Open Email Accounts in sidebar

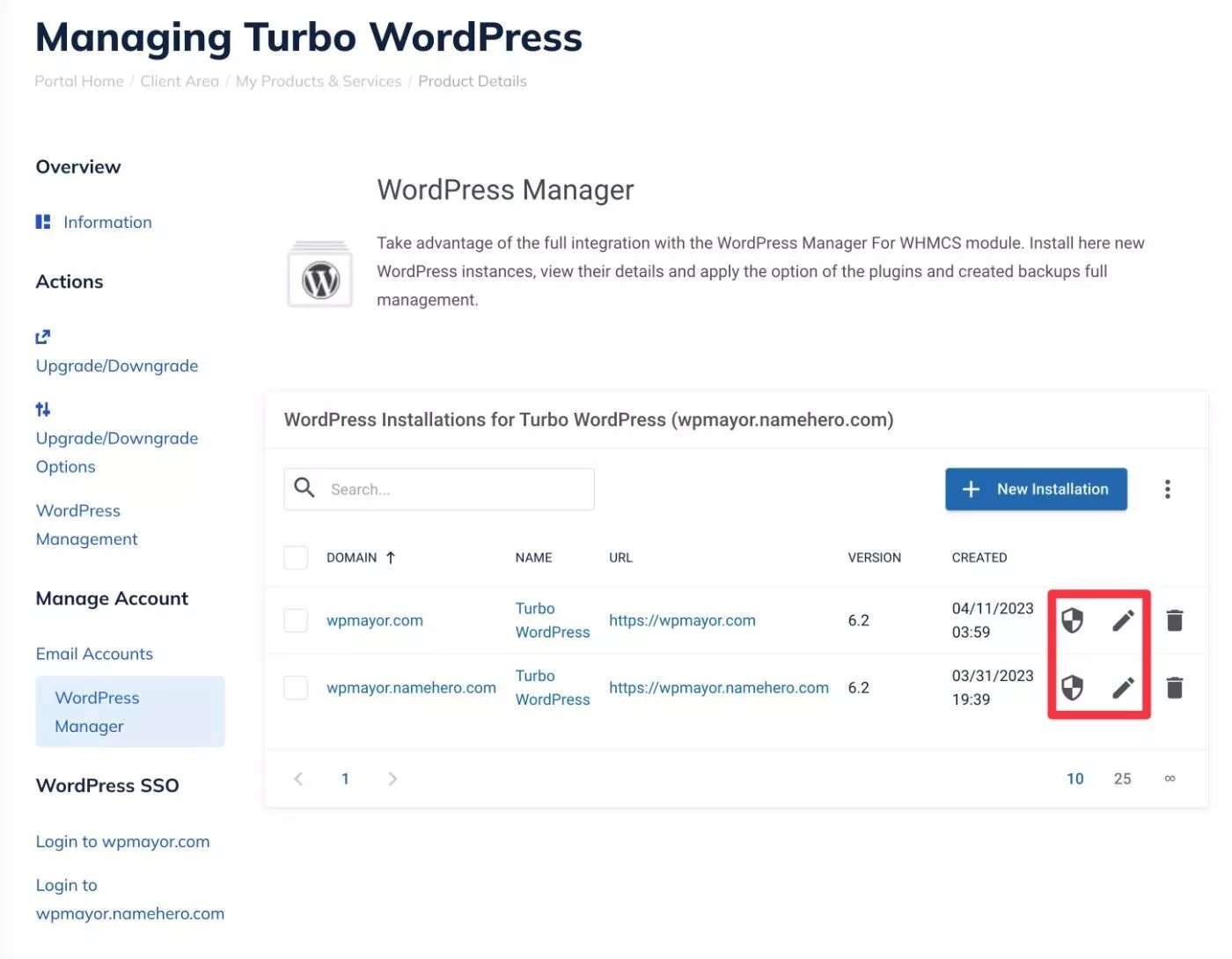94,654
